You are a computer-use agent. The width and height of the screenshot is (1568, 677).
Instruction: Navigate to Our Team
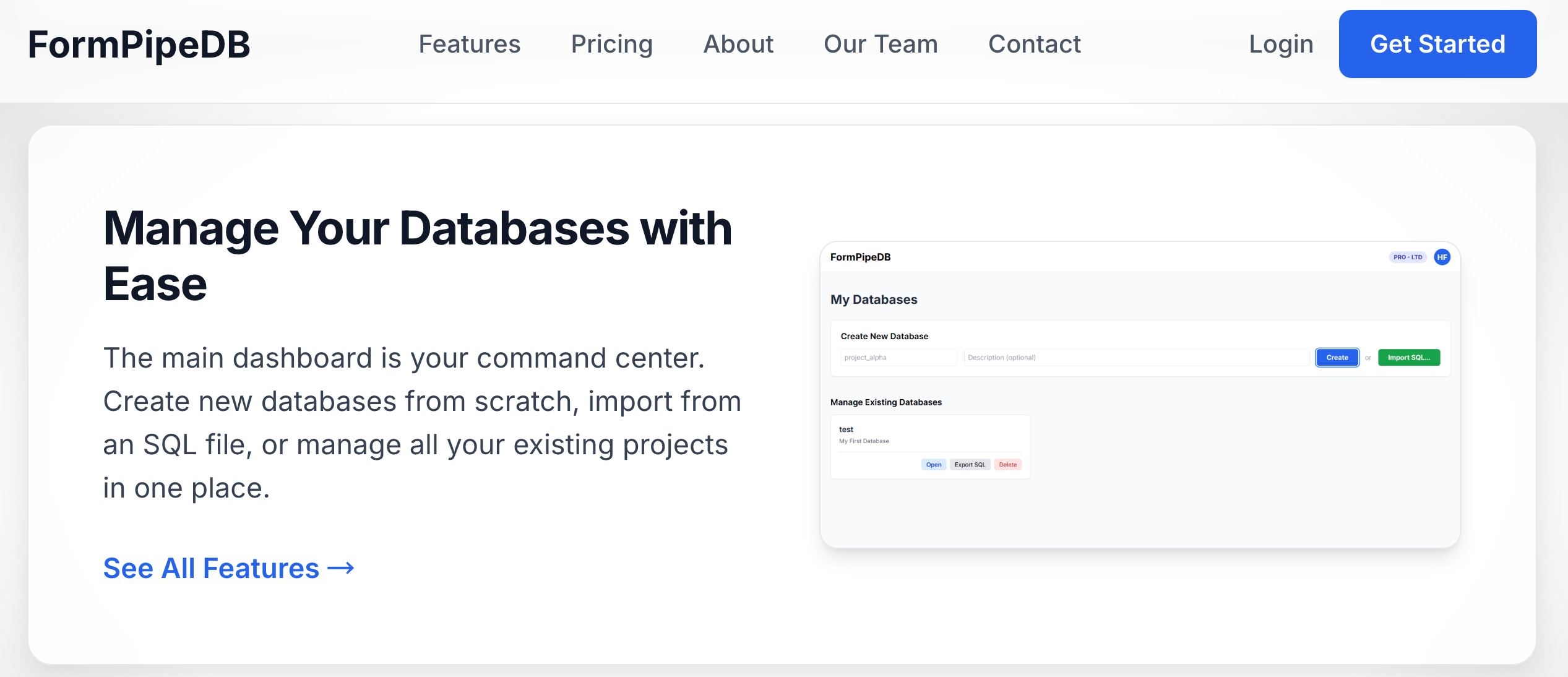coord(881,45)
